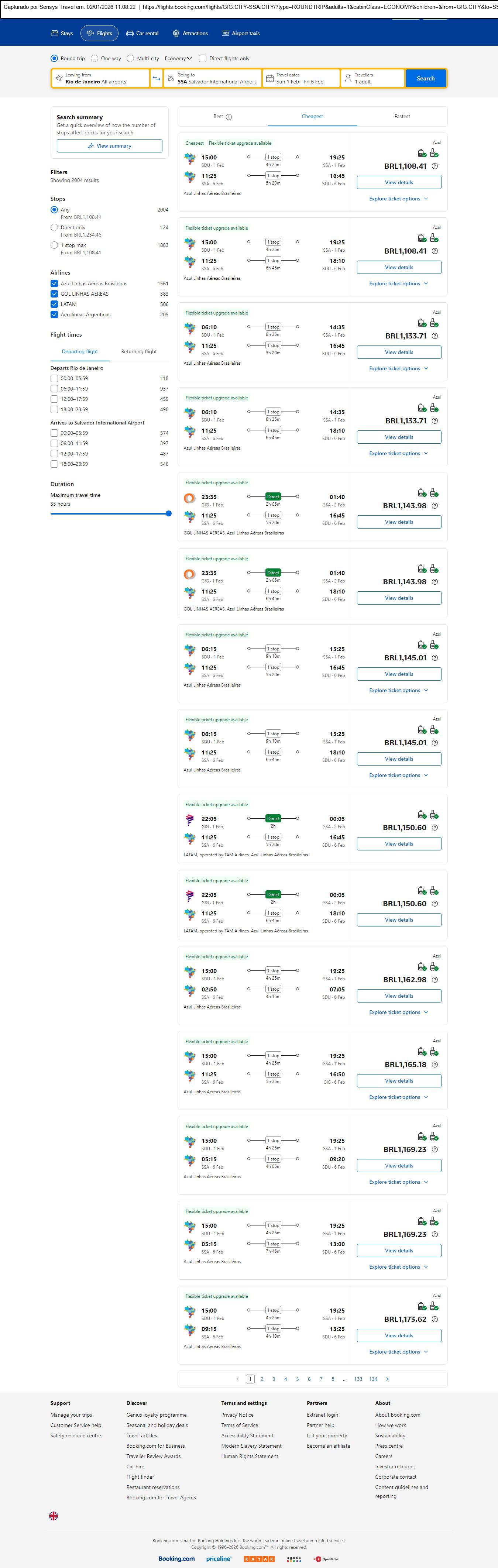Click the info icon next to Best tab
Viewport: 498px width, 1568px height.
229,117
